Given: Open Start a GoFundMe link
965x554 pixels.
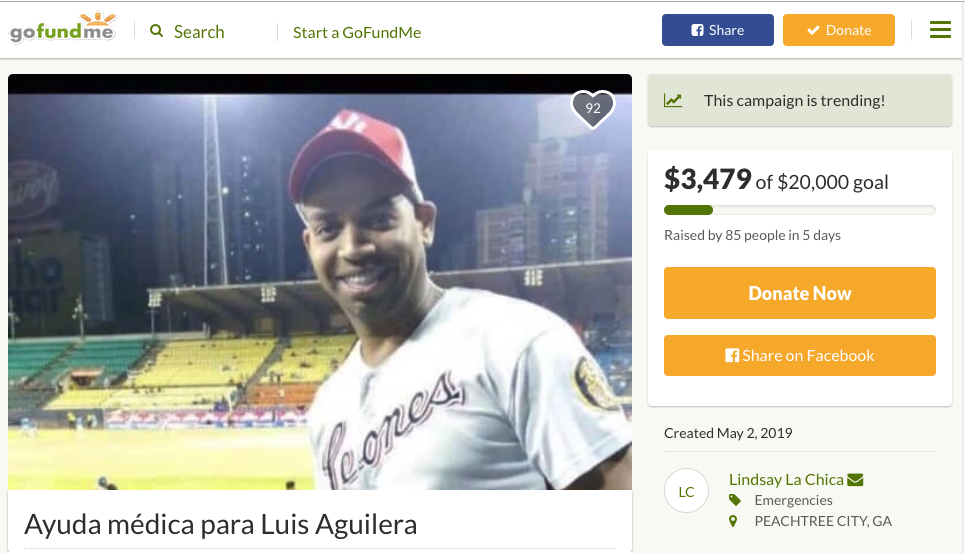Looking at the screenshot, I should point(357,32).
